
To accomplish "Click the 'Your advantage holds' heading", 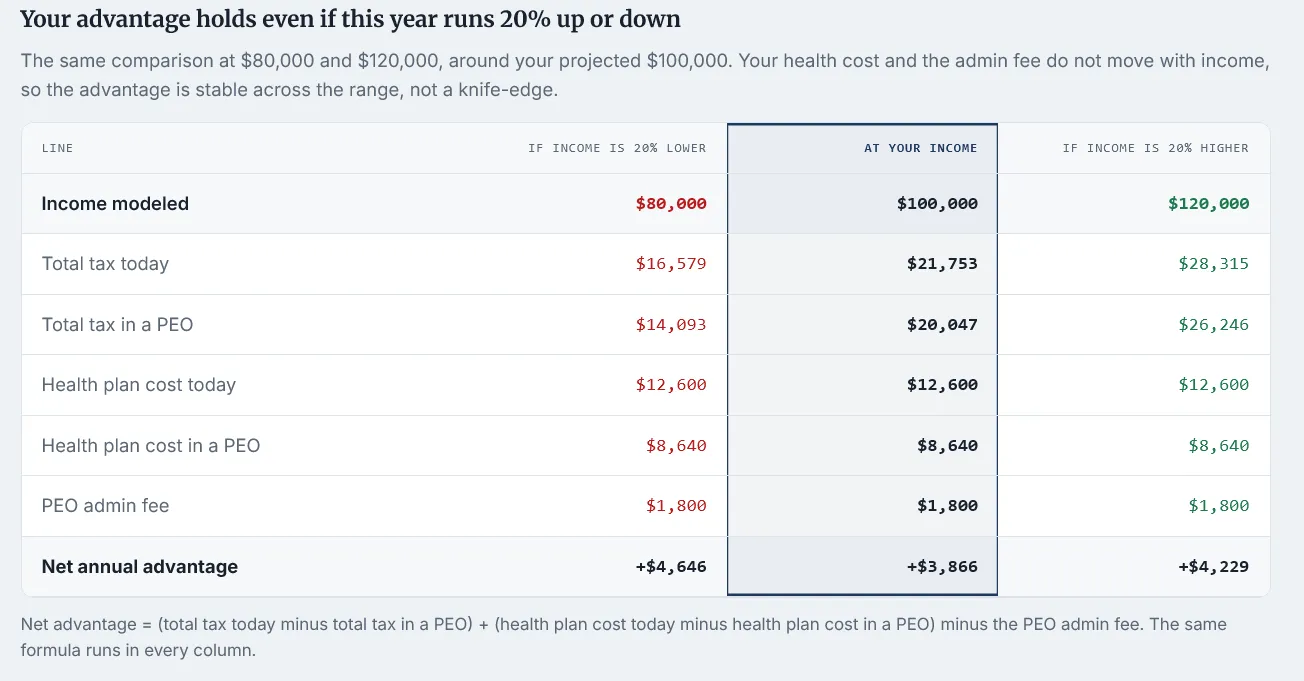I will (350, 19).
